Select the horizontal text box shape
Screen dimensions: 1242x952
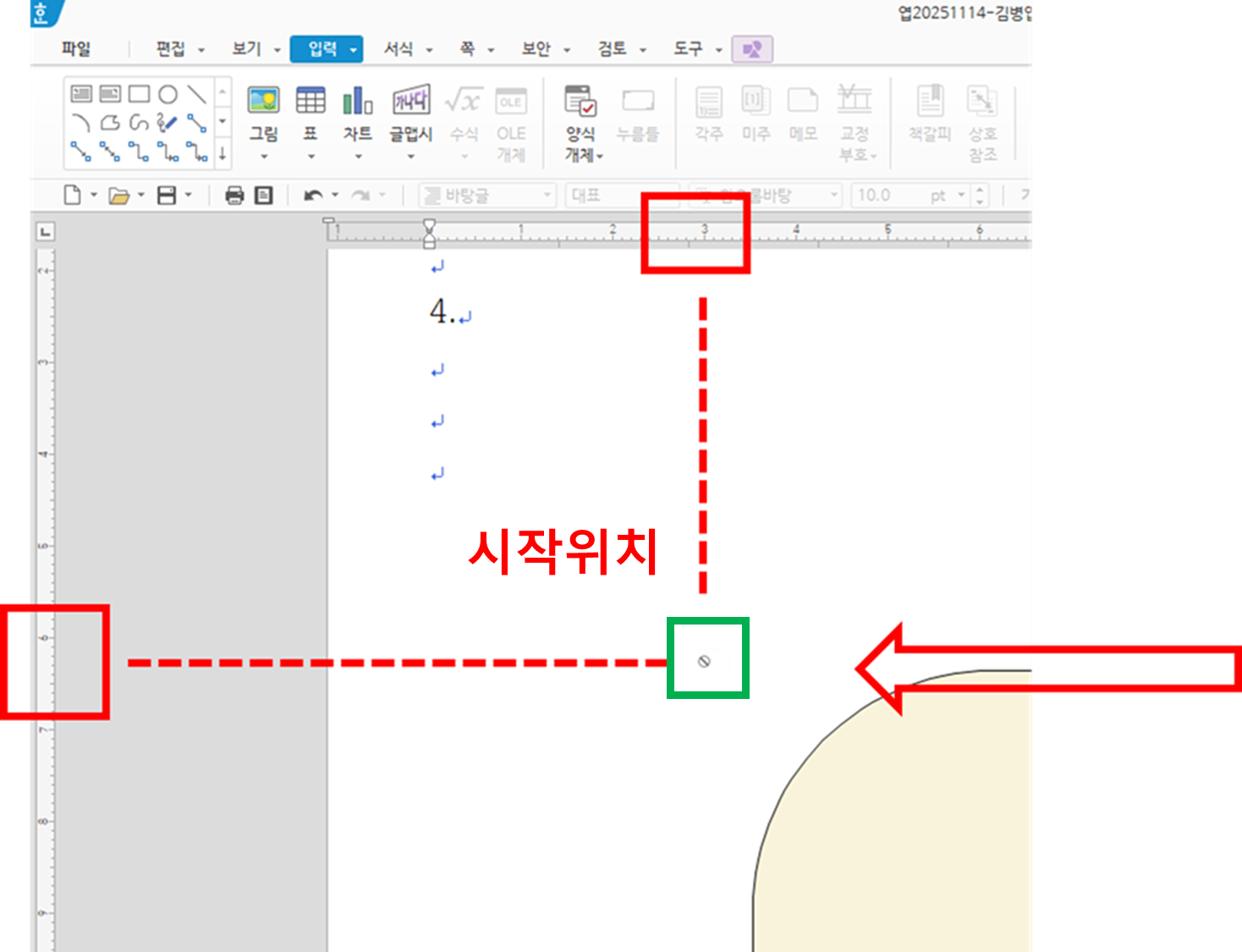pyautogui.click(x=81, y=93)
